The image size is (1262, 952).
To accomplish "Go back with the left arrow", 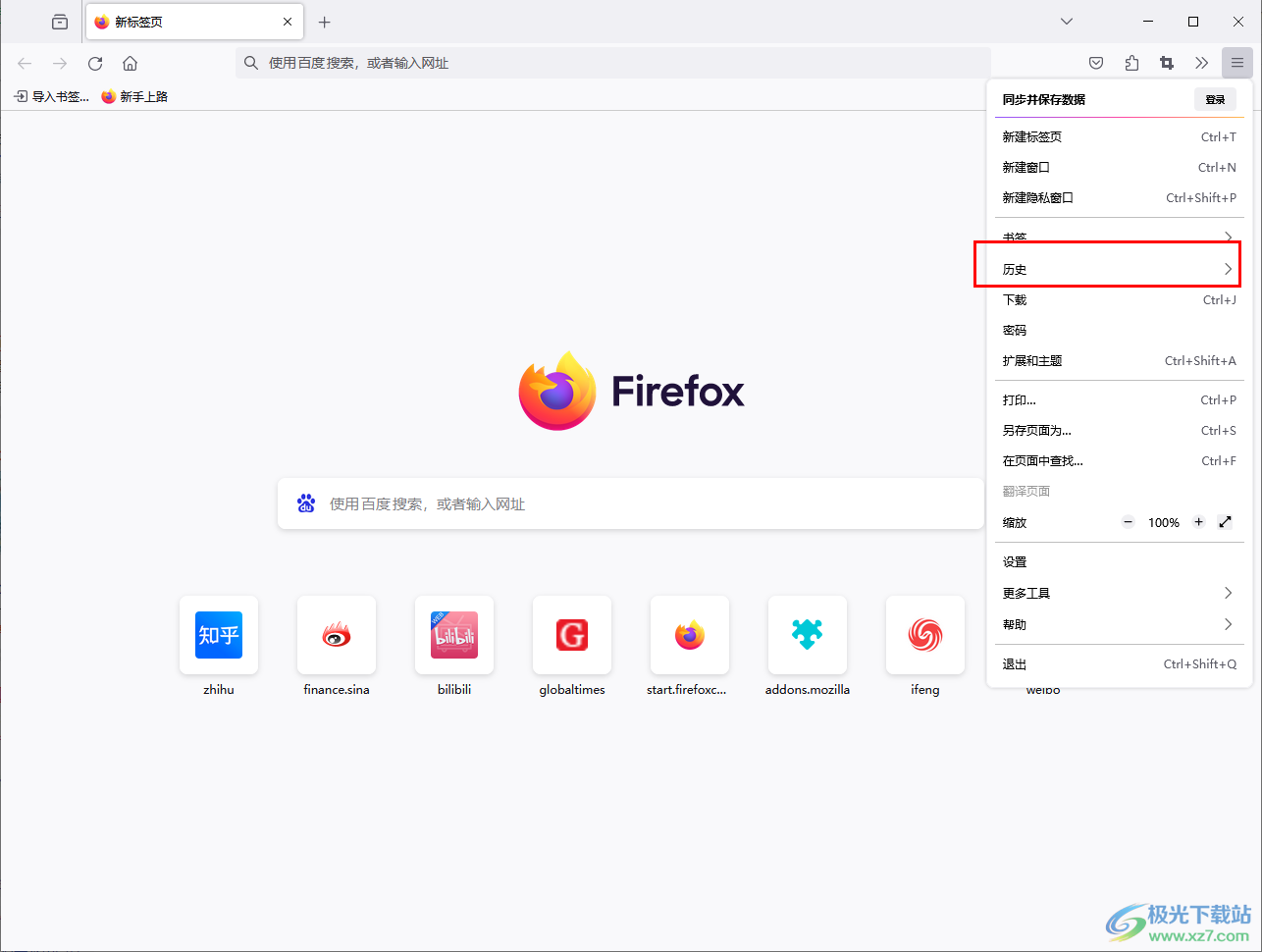I will (25, 63).
